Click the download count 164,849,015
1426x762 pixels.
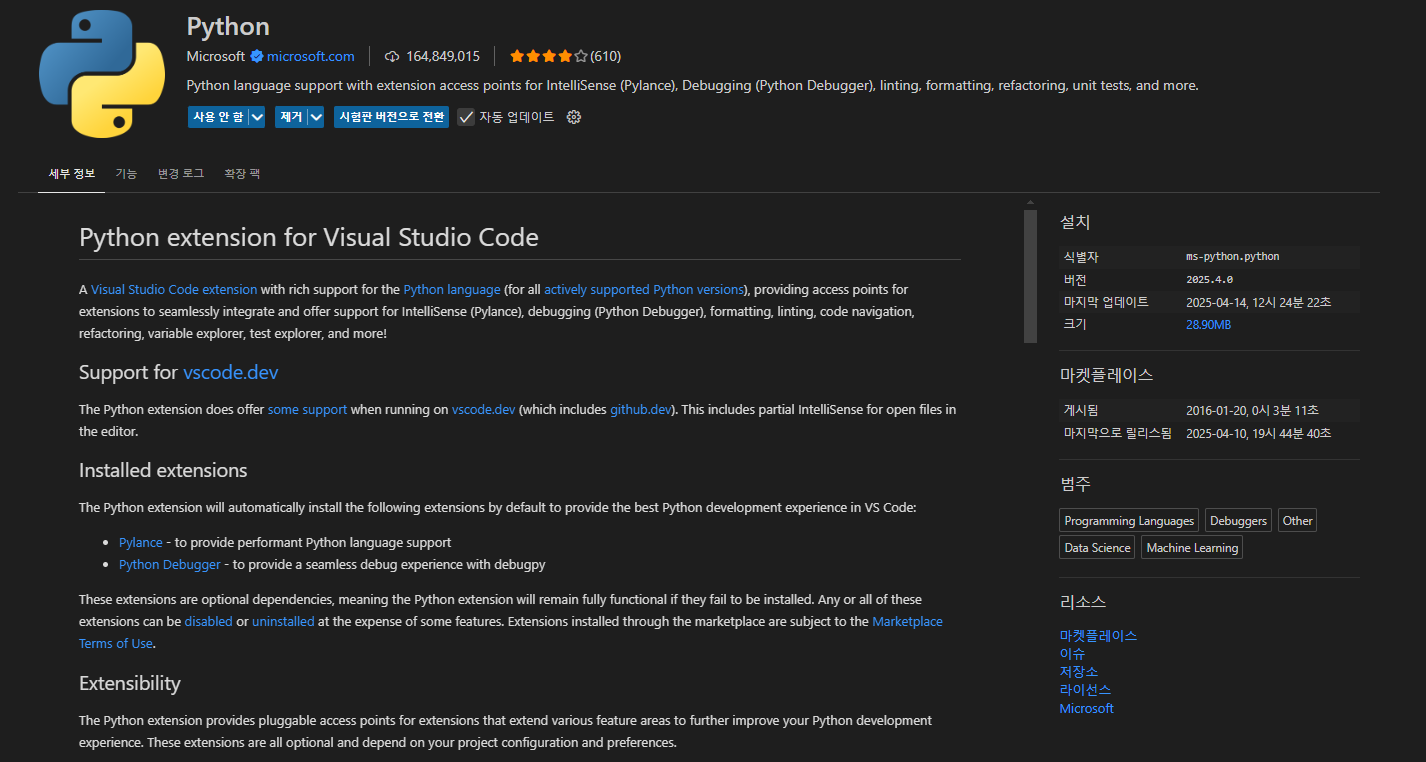[443, 56]
